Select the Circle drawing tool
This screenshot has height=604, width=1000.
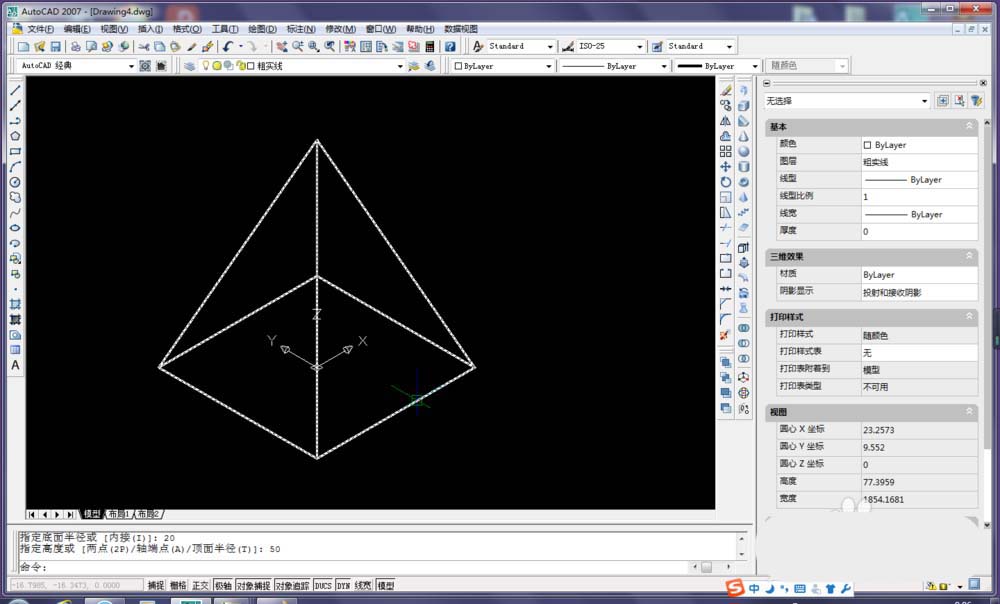(15, 182)
